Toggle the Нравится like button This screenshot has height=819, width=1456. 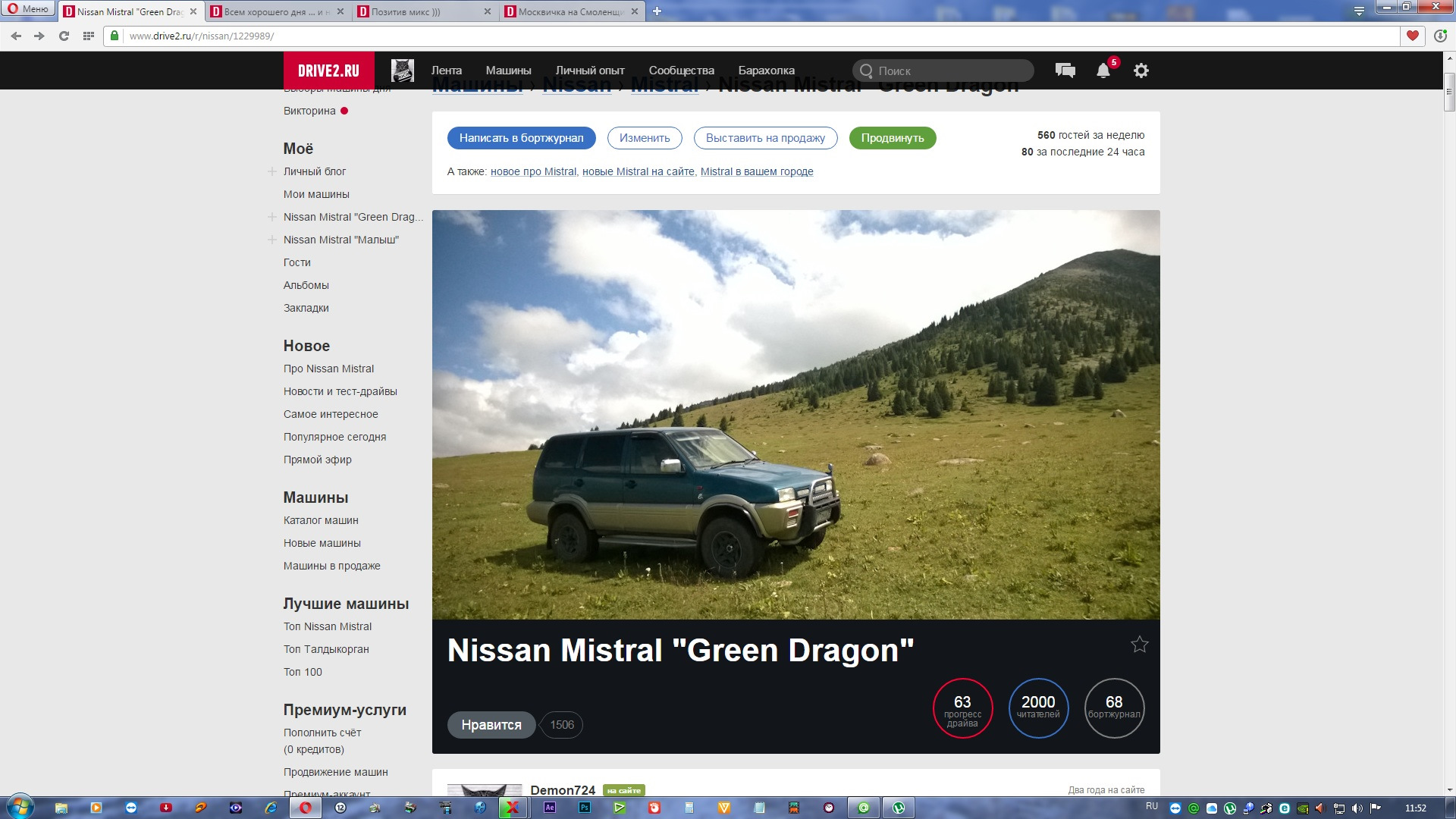tap(491, 725)
